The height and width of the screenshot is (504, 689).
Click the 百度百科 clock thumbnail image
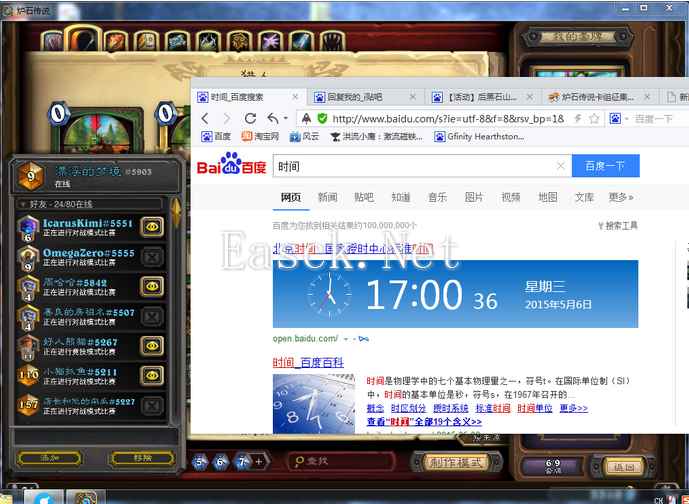click(314, 404)
